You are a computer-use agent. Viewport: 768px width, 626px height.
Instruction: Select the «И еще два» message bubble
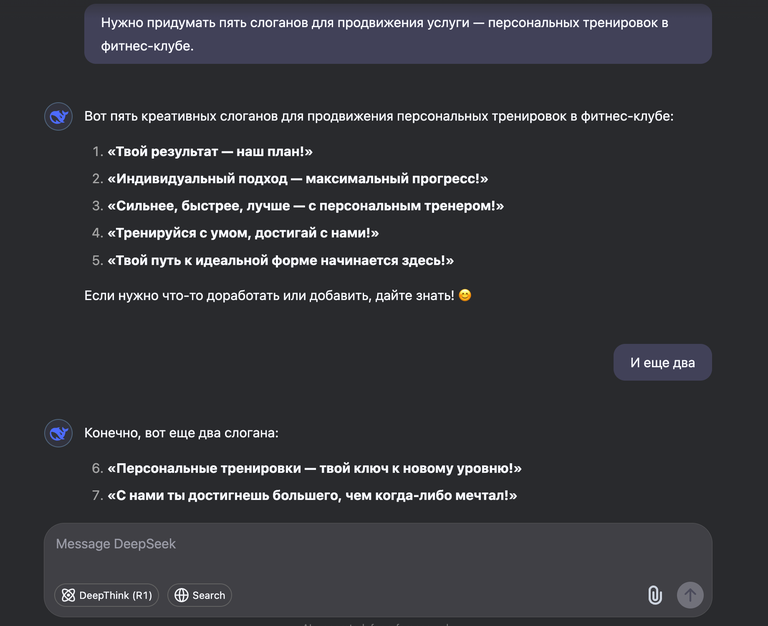point(662,363)
